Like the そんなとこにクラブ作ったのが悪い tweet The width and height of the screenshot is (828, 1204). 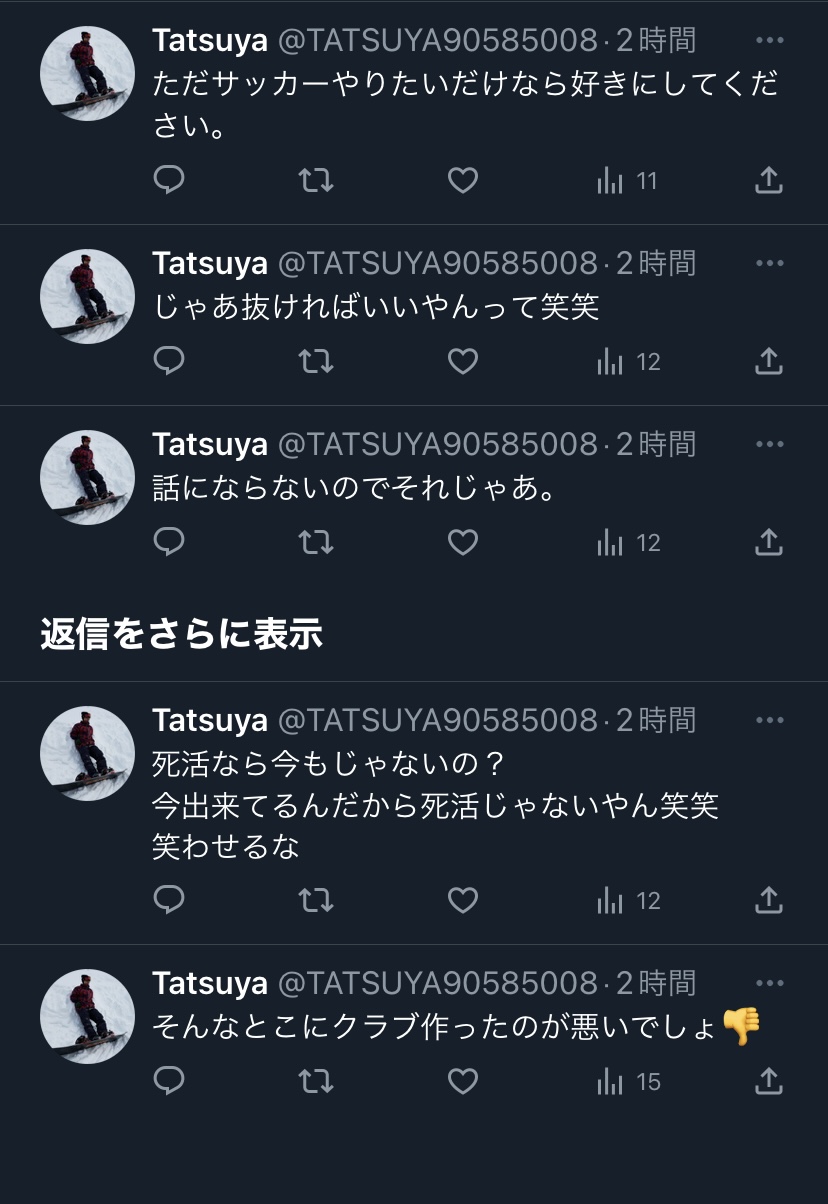pos(462,1082)
